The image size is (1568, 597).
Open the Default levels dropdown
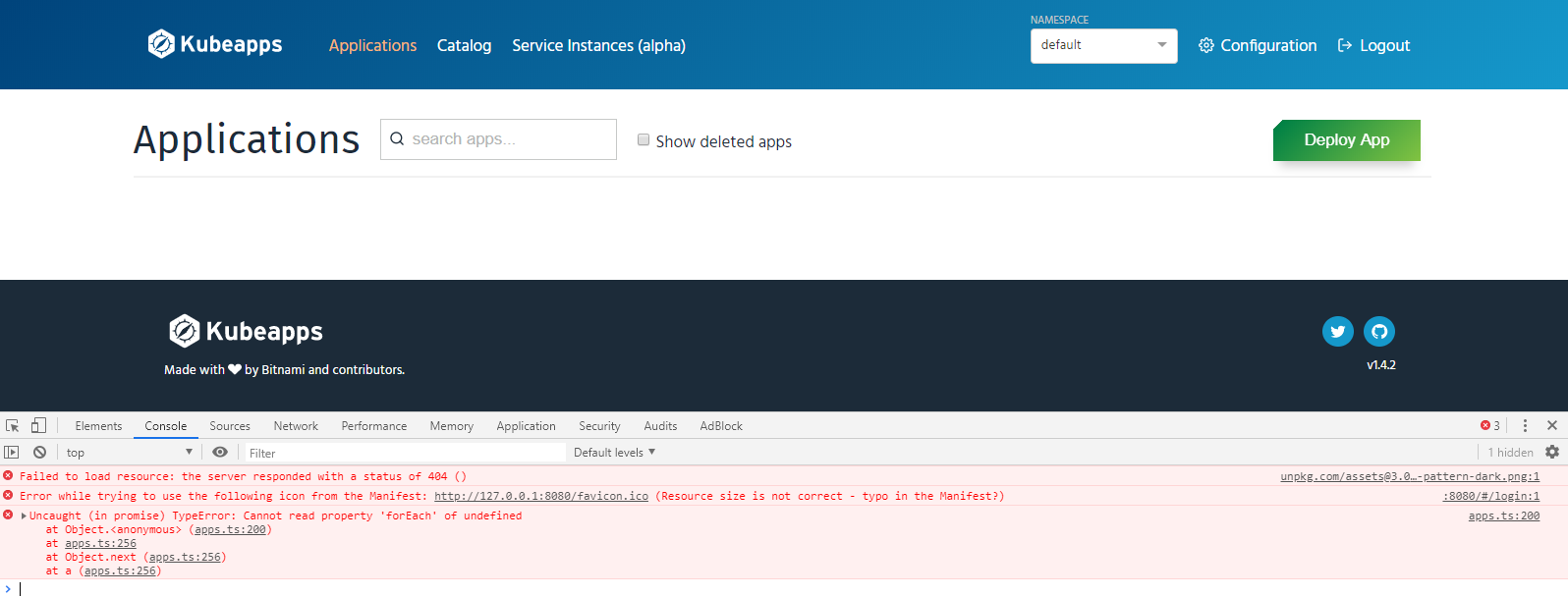pos(614,453)
